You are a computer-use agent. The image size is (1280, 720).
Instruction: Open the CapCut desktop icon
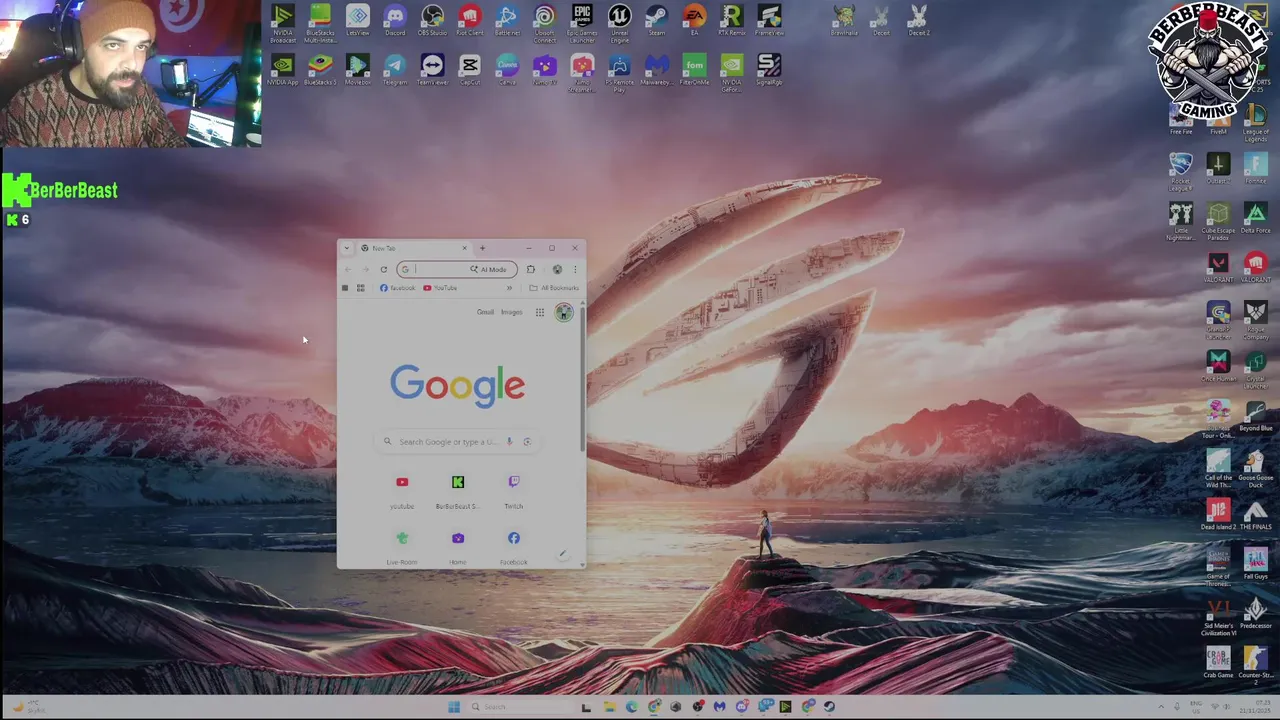click(x=470, y=70)
